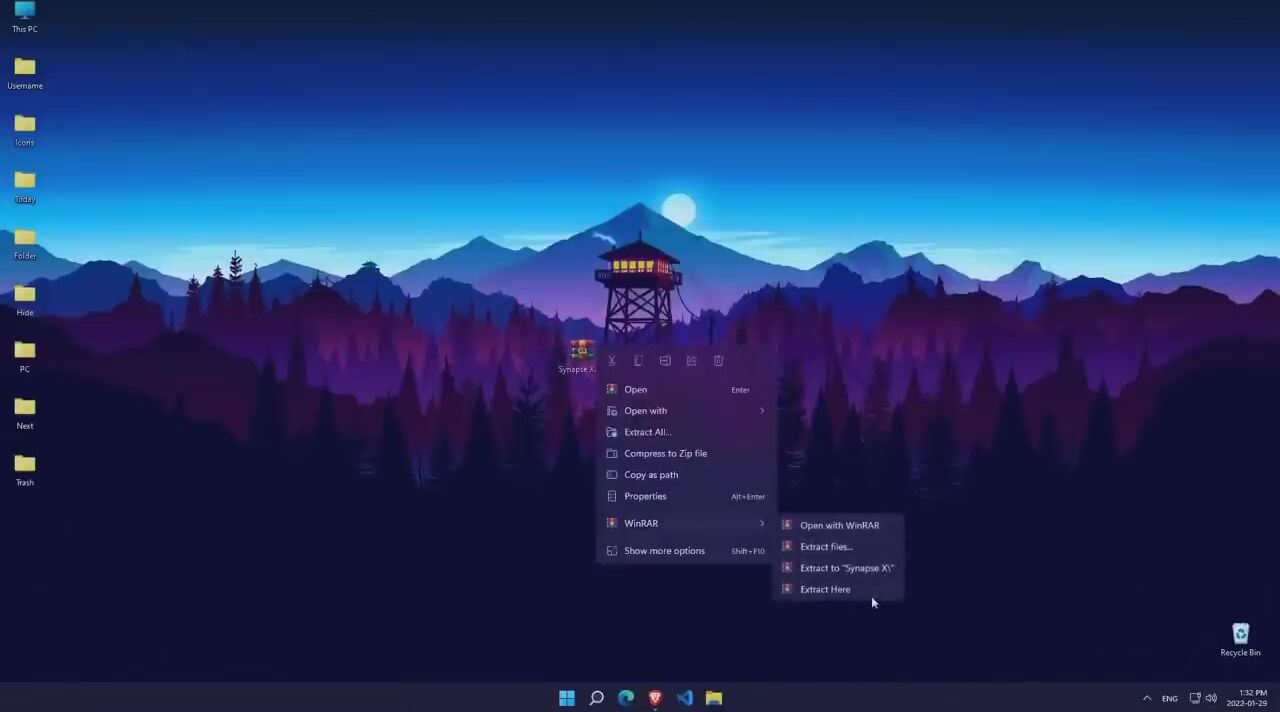The image size is (1280, 712).
Task: Select Extract Here from WinRAR submenu
Action: click(x=825, y=589)
